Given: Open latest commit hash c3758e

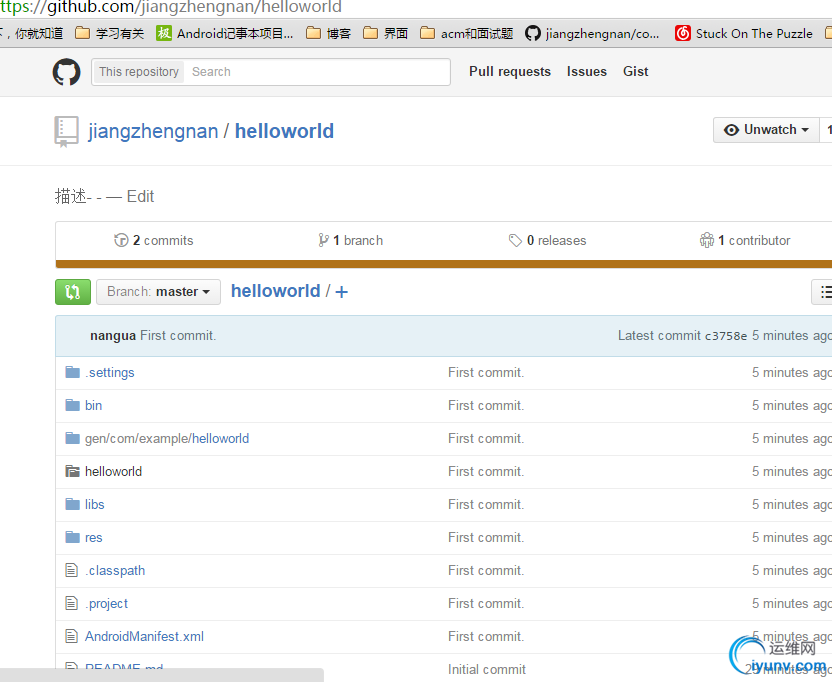Looking at the screenshot, I should pos(725,336).
